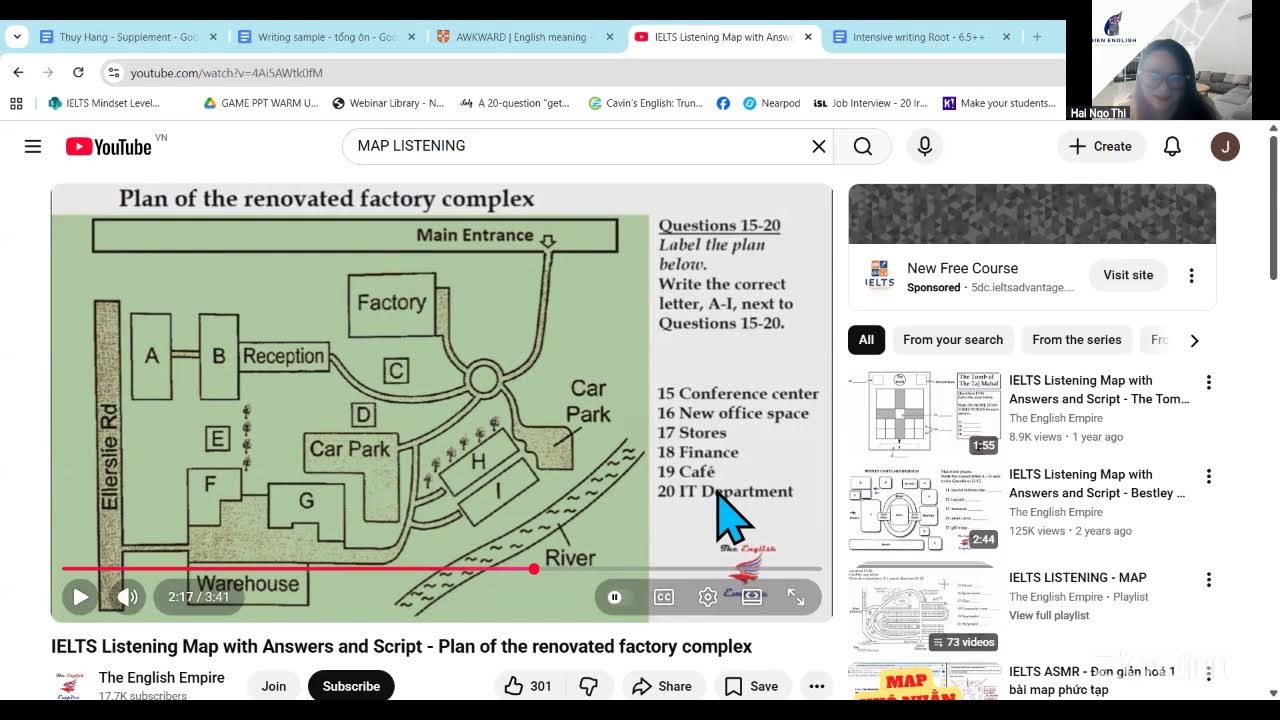The image size is (1280, 720).
Task: Click Visit site on the ad
Action: pyautogui.click(x=1128, y=275)
